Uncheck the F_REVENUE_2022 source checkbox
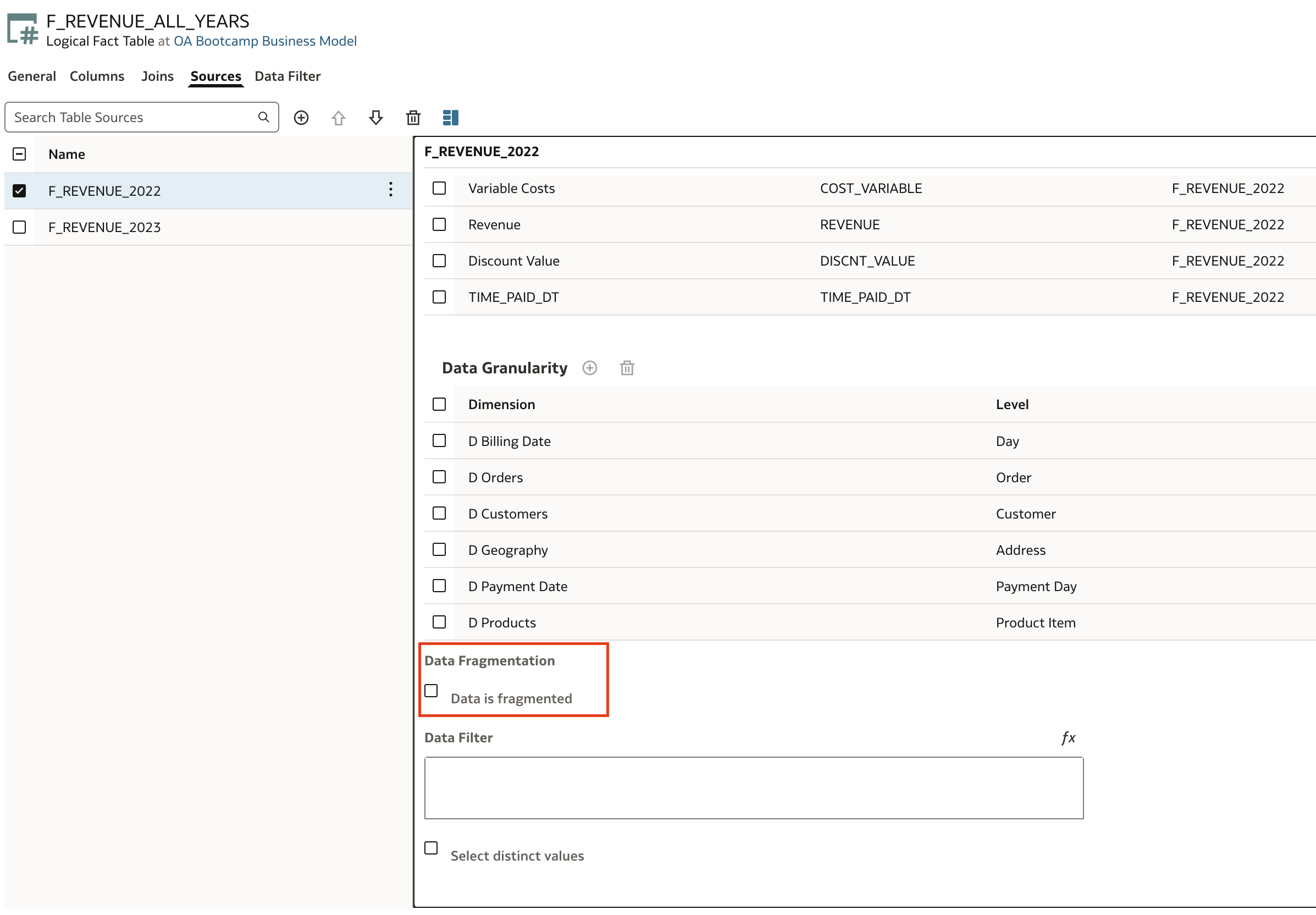The height and width of the screenshot is (915, 1316). pos(19,190)
